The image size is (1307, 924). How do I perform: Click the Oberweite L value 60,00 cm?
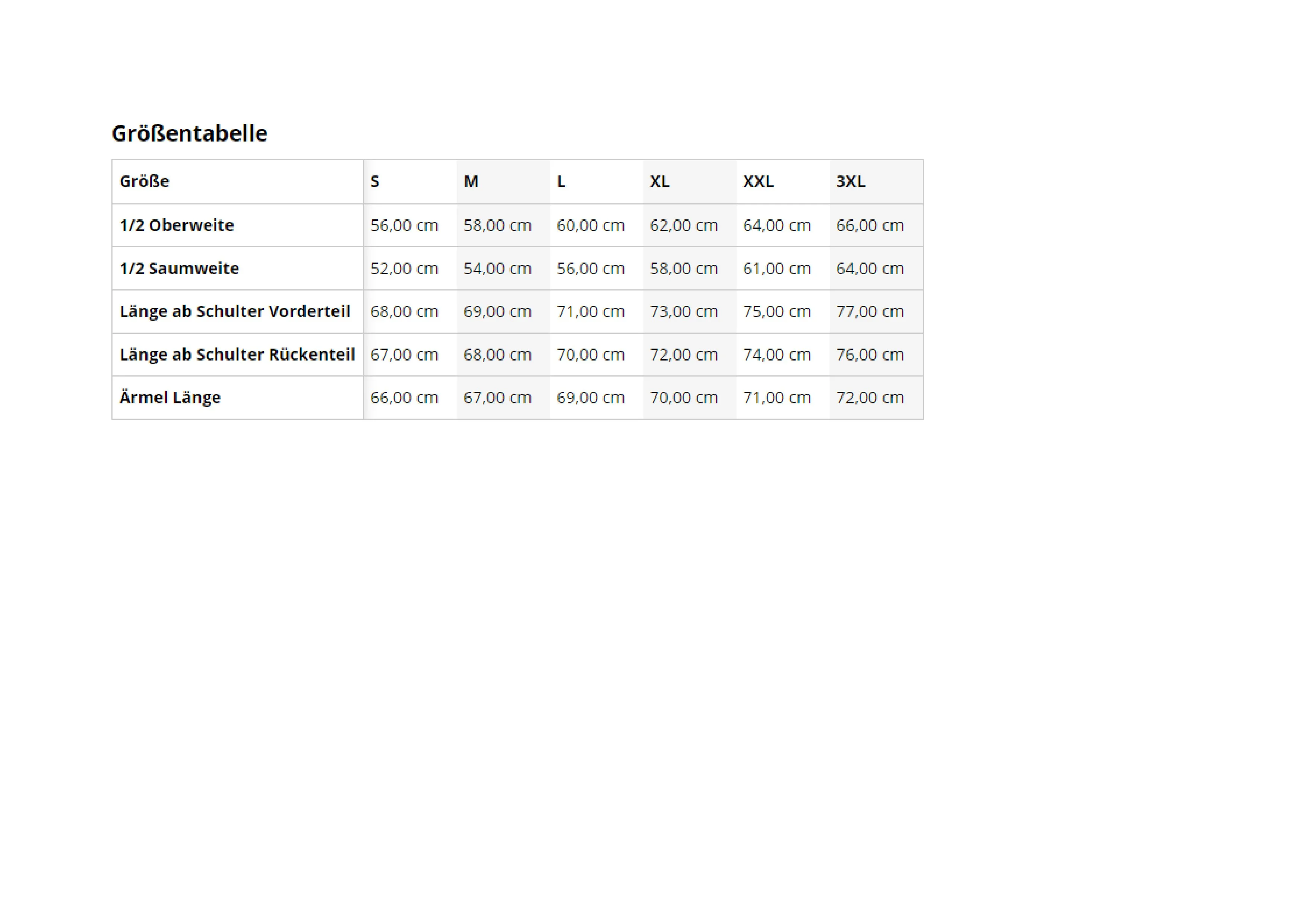point(590,225)
